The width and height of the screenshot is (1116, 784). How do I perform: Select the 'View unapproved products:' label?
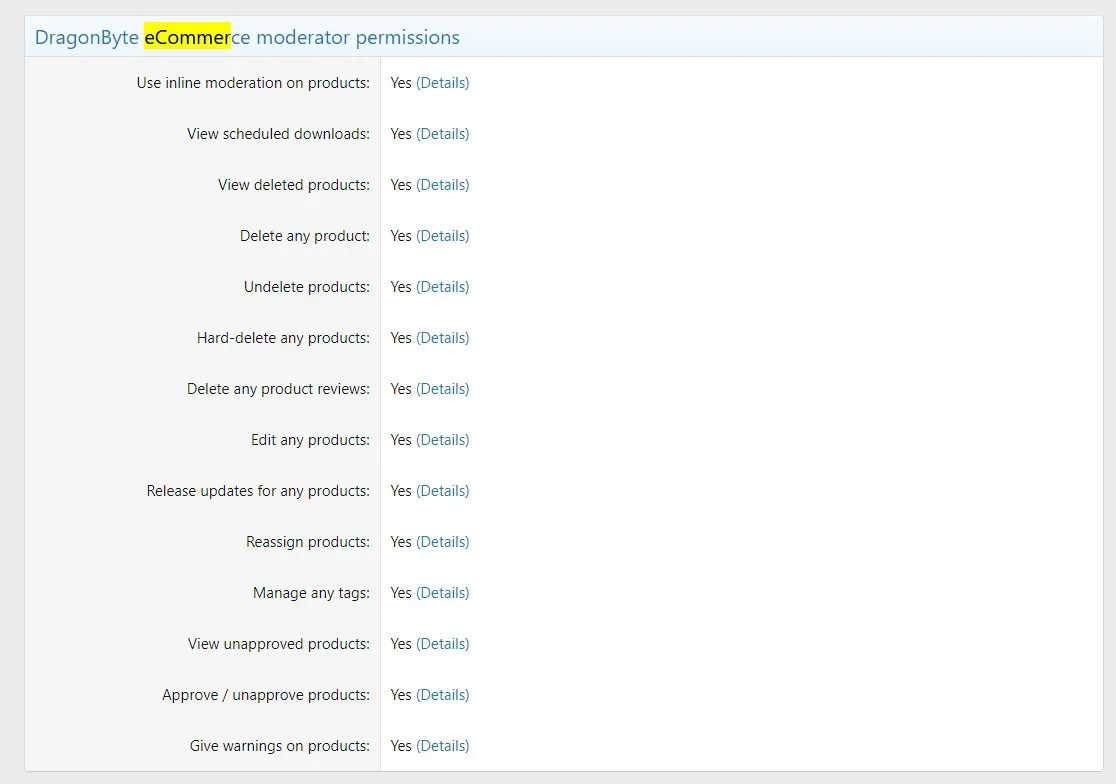pyautogui.click(x=279, y=644)
